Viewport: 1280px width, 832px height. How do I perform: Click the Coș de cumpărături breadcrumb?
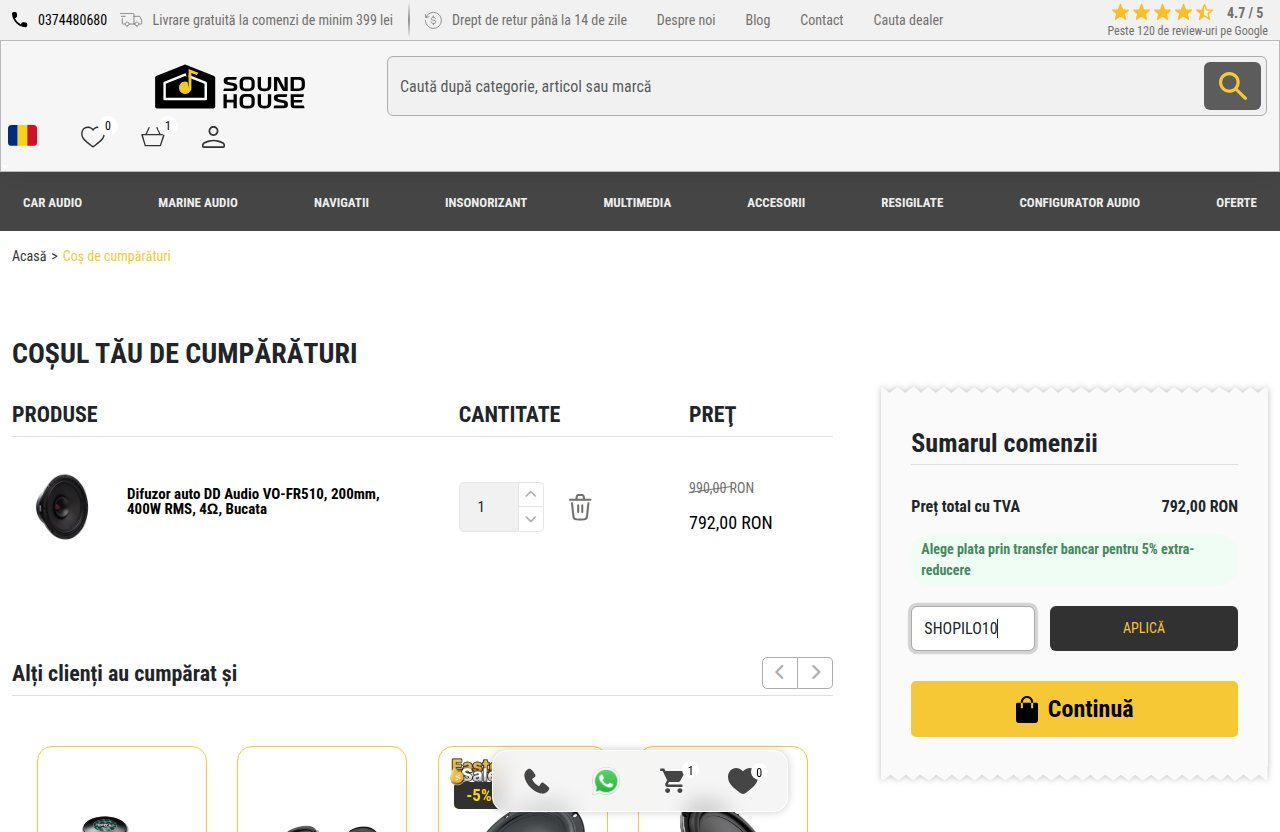pyautogui.click(x=117, y=256)
